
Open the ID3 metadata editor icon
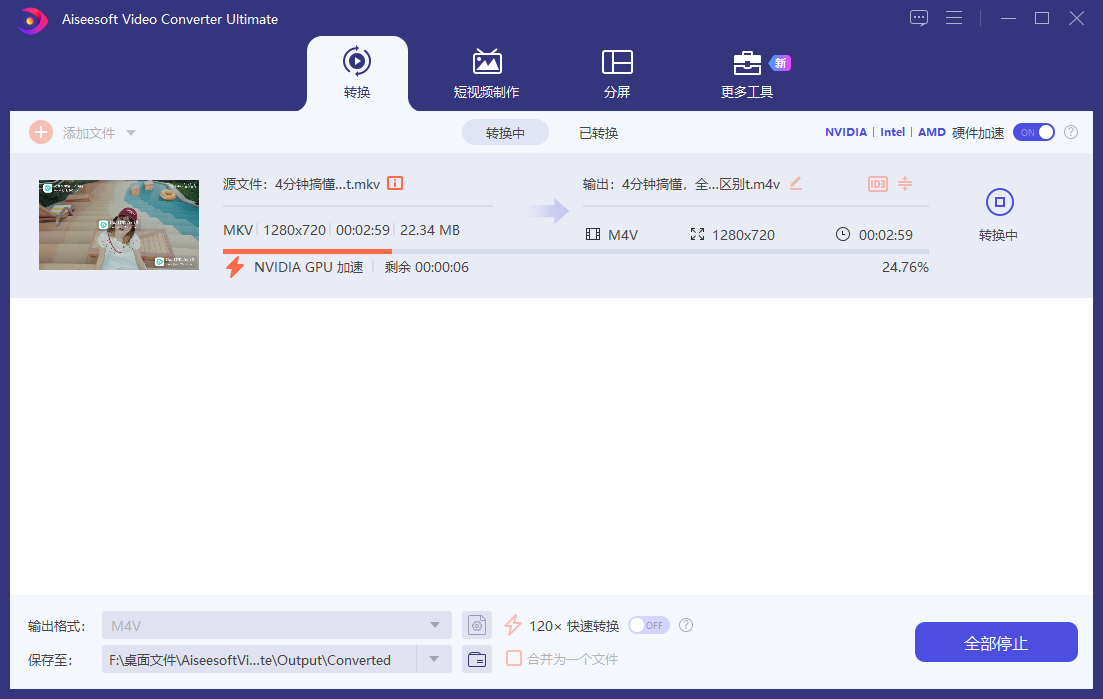coord(877,184)
